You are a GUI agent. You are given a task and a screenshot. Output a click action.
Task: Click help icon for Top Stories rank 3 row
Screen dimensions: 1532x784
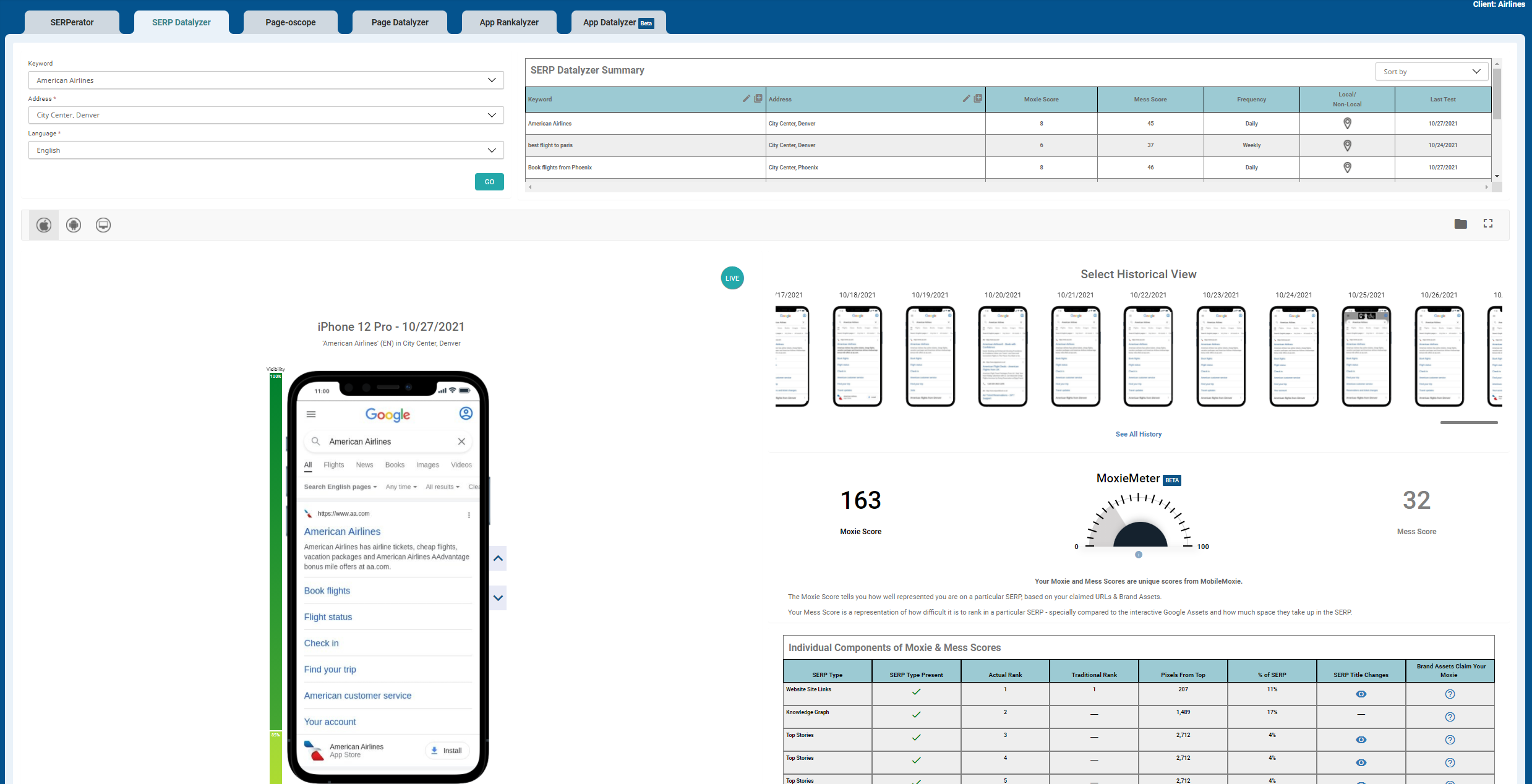(x=1450, y=740)
